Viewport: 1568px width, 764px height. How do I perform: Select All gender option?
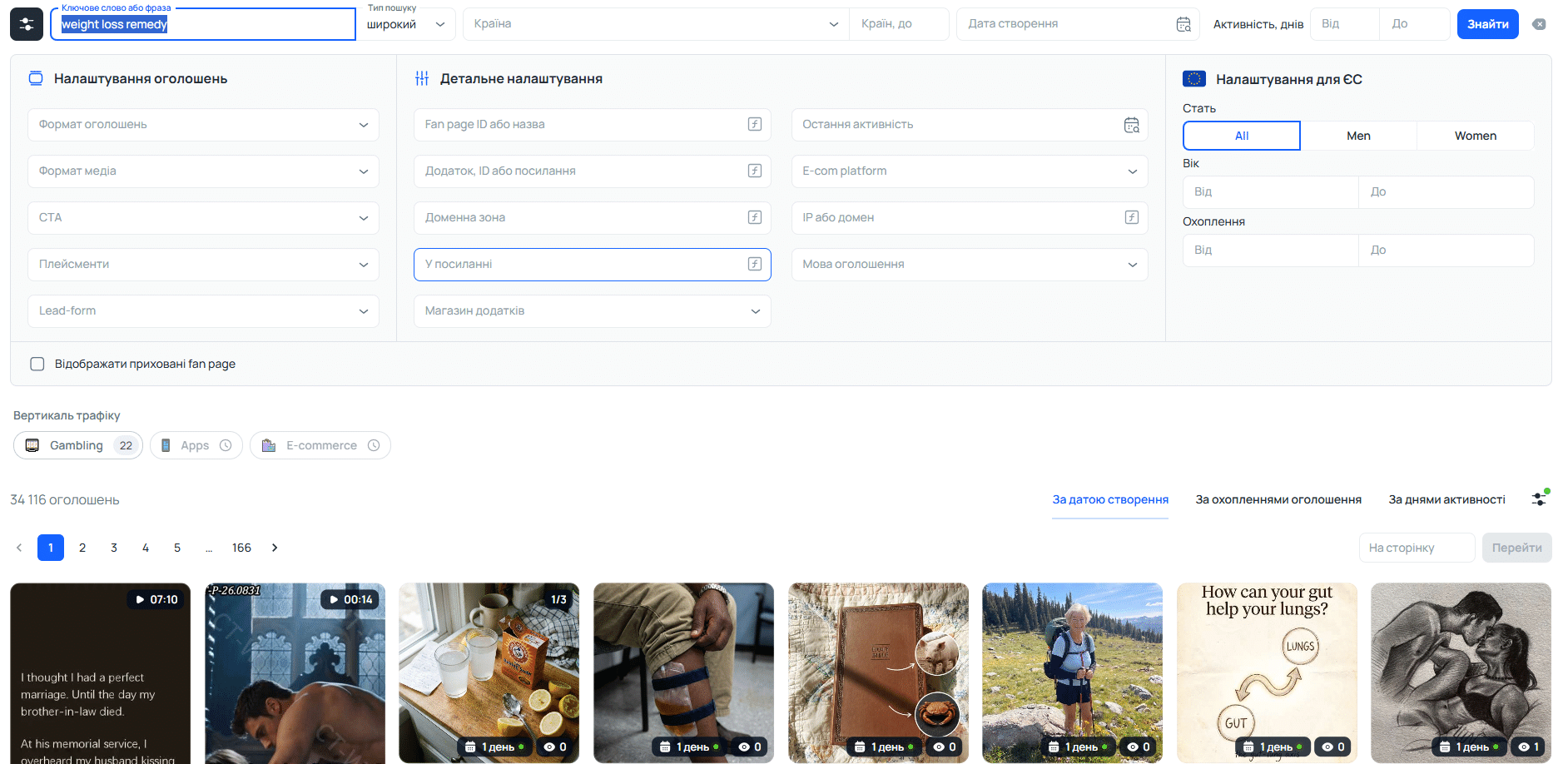[1242, 136]
